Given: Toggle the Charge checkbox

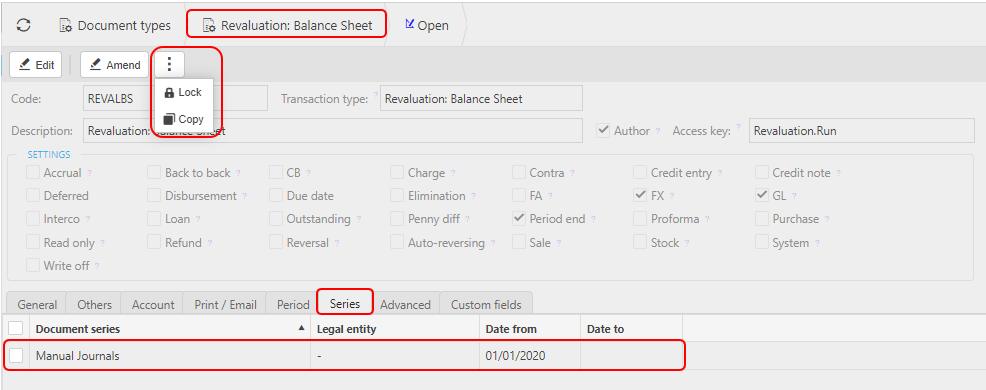Looking at the screenshot, I should pyautogui.click(x=397, y=172).
